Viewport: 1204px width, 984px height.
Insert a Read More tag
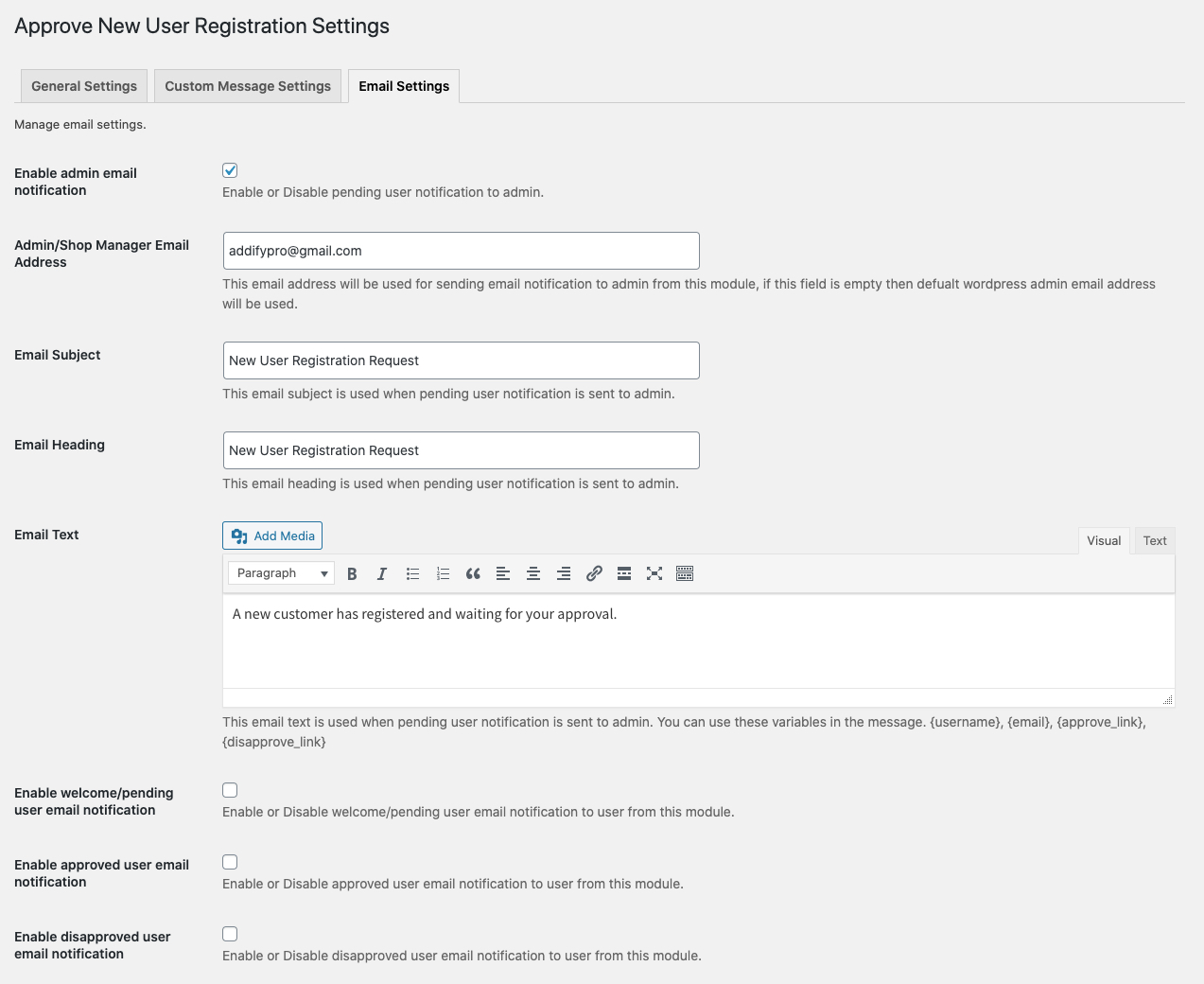pyautogui.click(x=624, y=573)
